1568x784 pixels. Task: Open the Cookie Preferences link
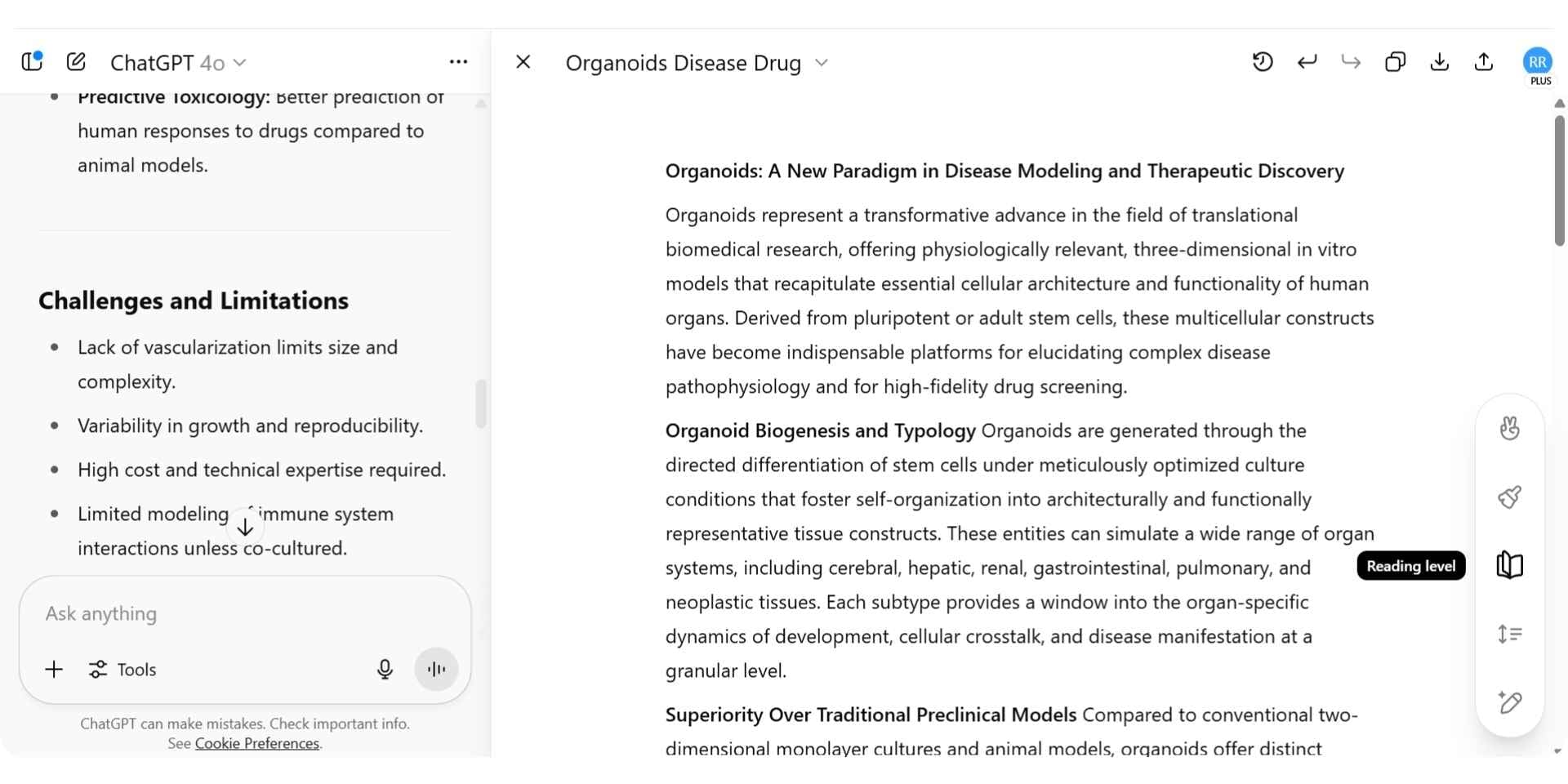pyautogui.click(x=256, y=743)
